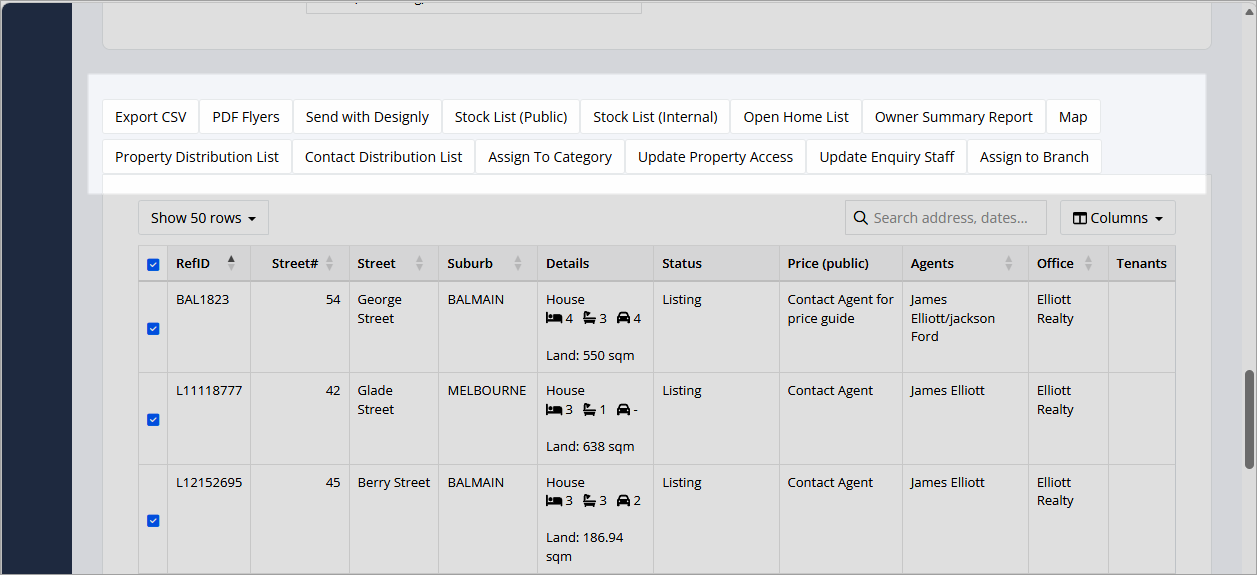Open the Columns dropdown
The image size is (1257, 575).
[x=1118, y=218]
